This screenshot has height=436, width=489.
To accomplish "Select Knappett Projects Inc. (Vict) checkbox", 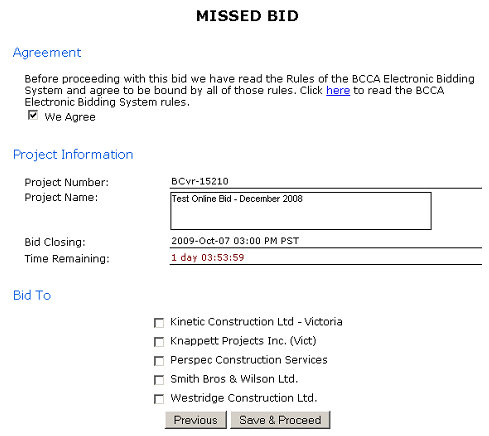I will click(x=159, y=342).
